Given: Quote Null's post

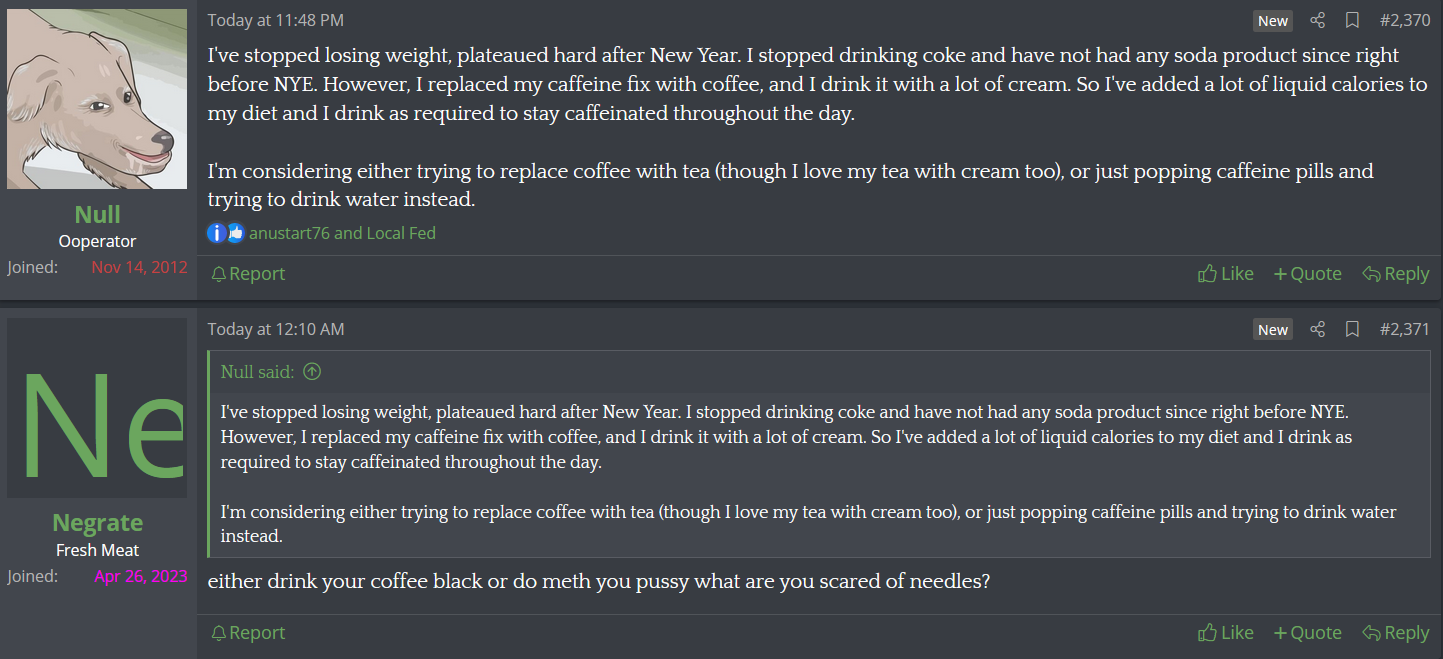Looking at the screenshot, I should (1307, 274).
